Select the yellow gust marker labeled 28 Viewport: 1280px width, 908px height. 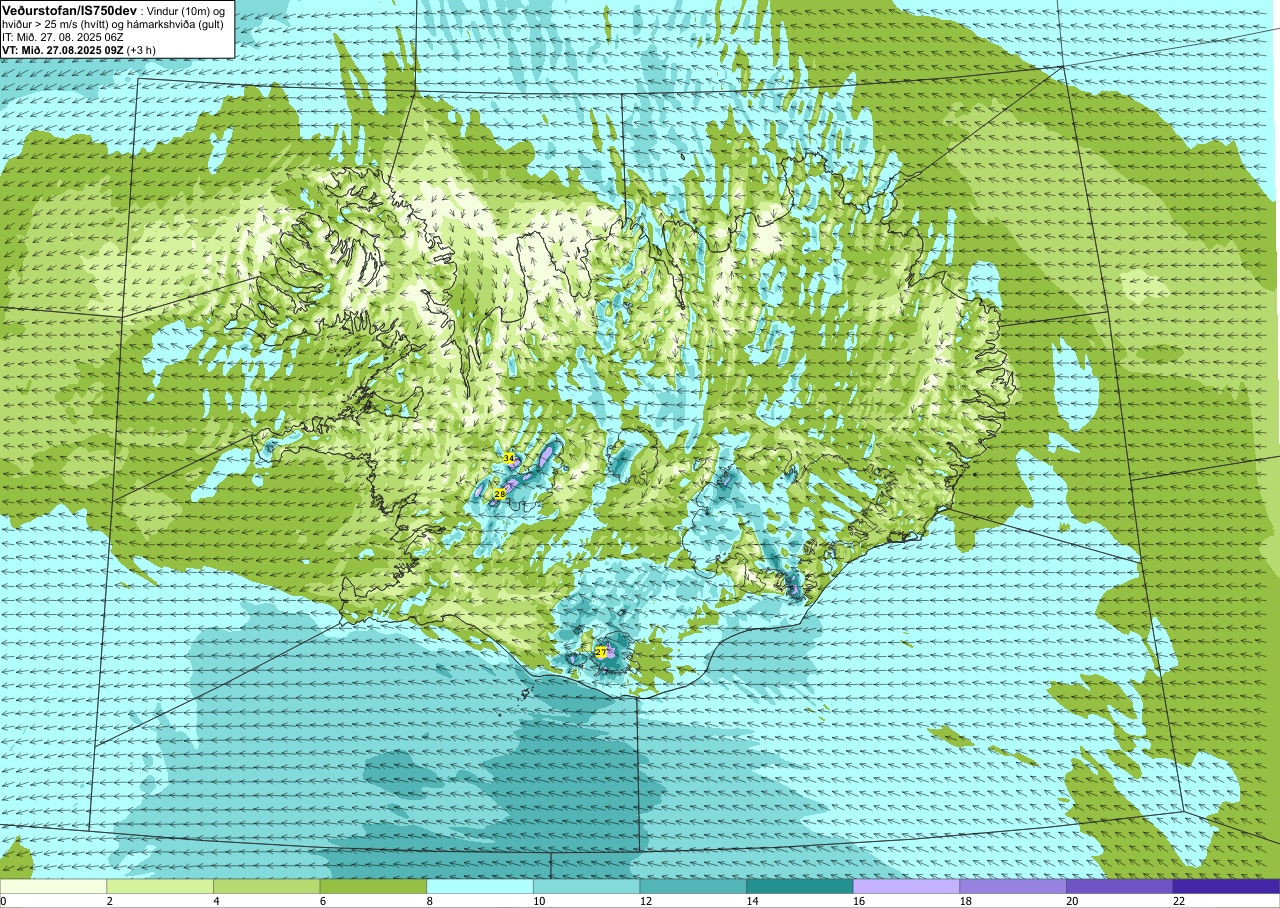[499, 494]
